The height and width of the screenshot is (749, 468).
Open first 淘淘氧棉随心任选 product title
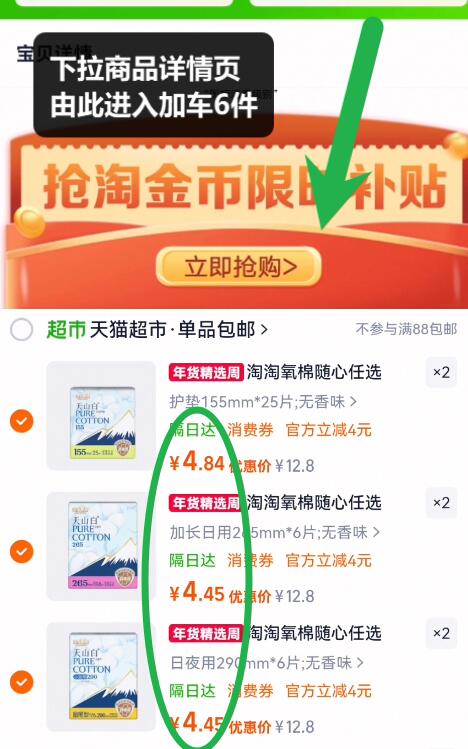pyautogui.click(x=314, y=372)
